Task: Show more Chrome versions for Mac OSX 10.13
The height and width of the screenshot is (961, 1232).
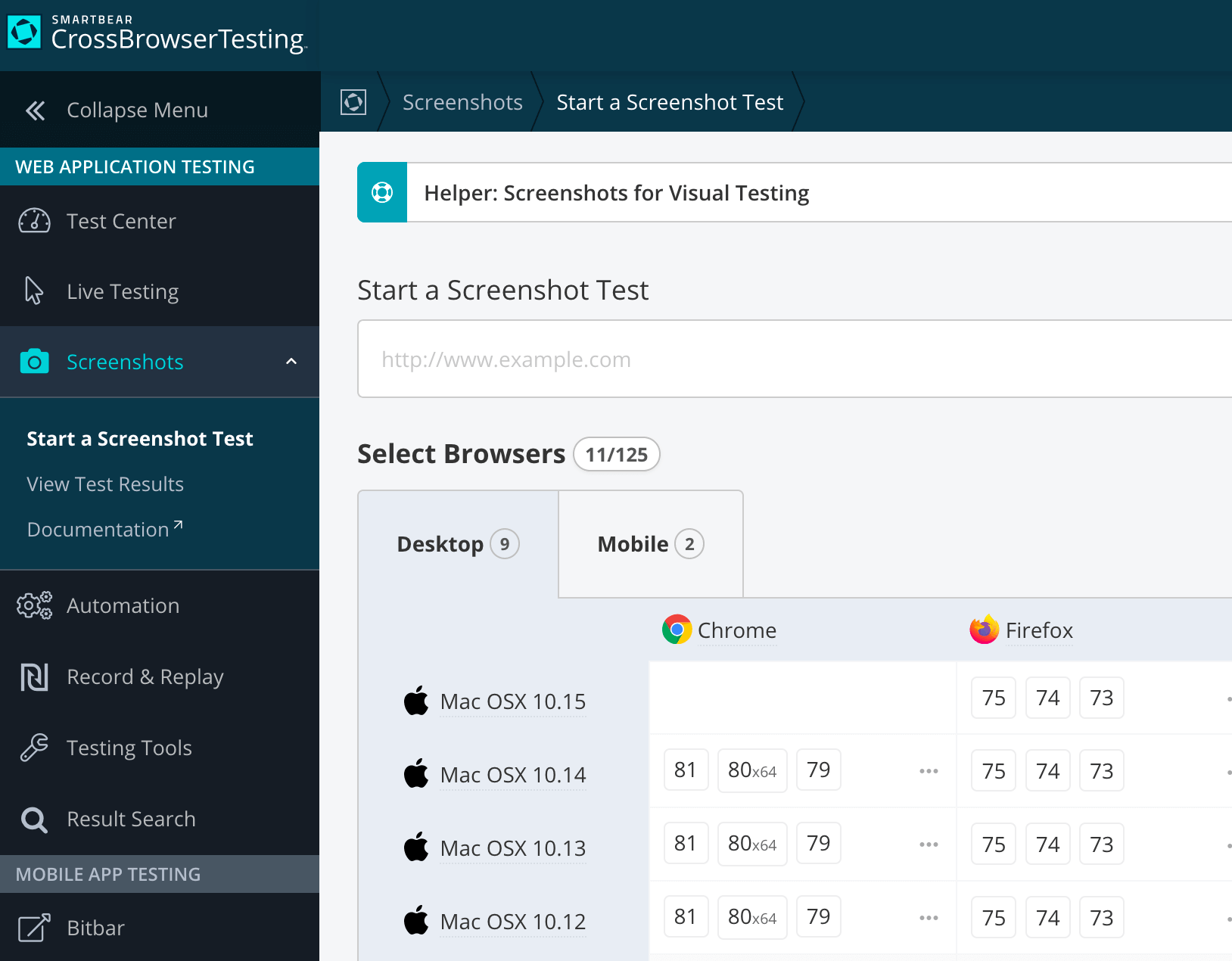Action: tap(929, 844)
